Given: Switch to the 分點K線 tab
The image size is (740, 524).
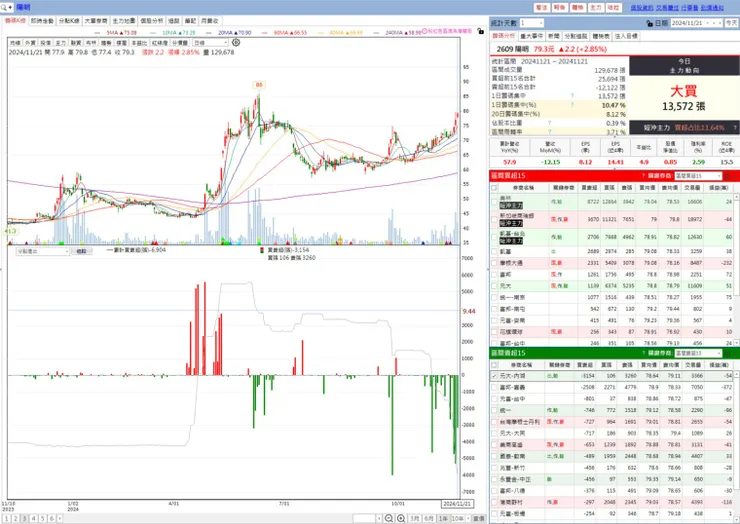Looking at the screenshot, I should point(69,21).
